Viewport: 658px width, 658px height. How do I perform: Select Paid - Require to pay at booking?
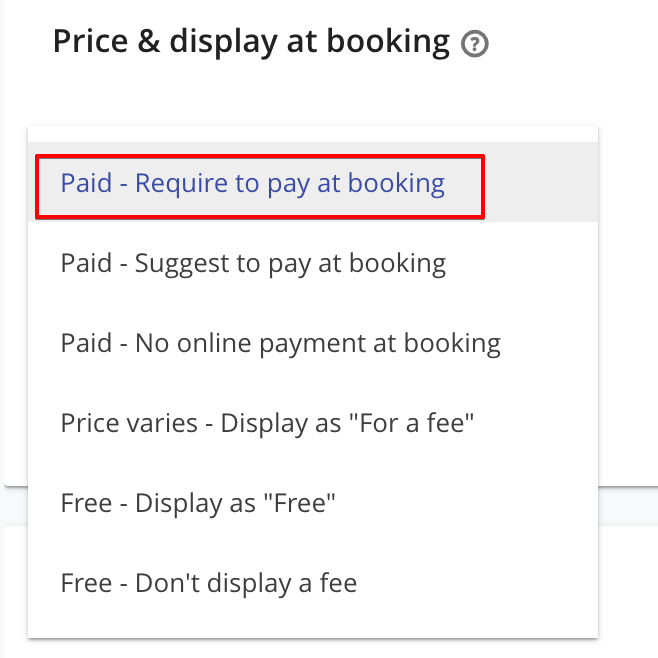(x=313, y=182)
